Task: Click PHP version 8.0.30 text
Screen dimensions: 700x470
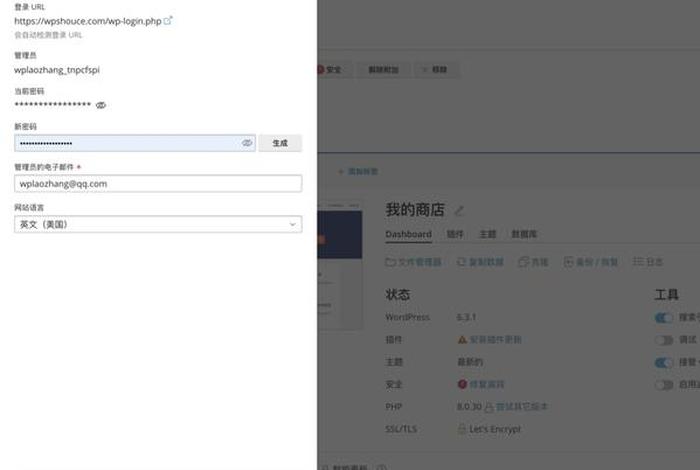Action: (x=469, y=407)
